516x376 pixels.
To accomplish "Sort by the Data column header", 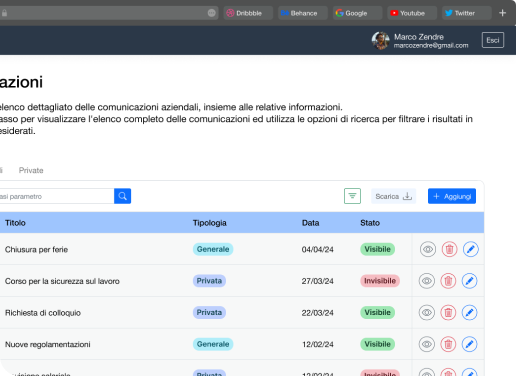I will click(x=310, y=223).
